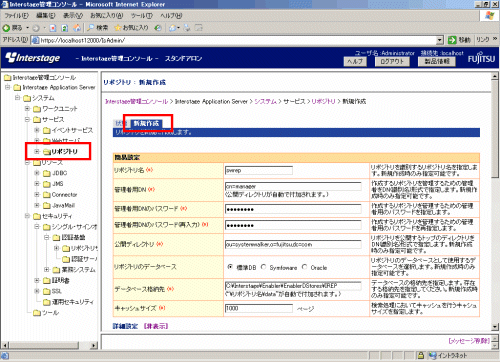The height and width of the screenshot is (362, 500).
Task: Click the Refresh page toolbar icon
Action: tap(65, 28)
